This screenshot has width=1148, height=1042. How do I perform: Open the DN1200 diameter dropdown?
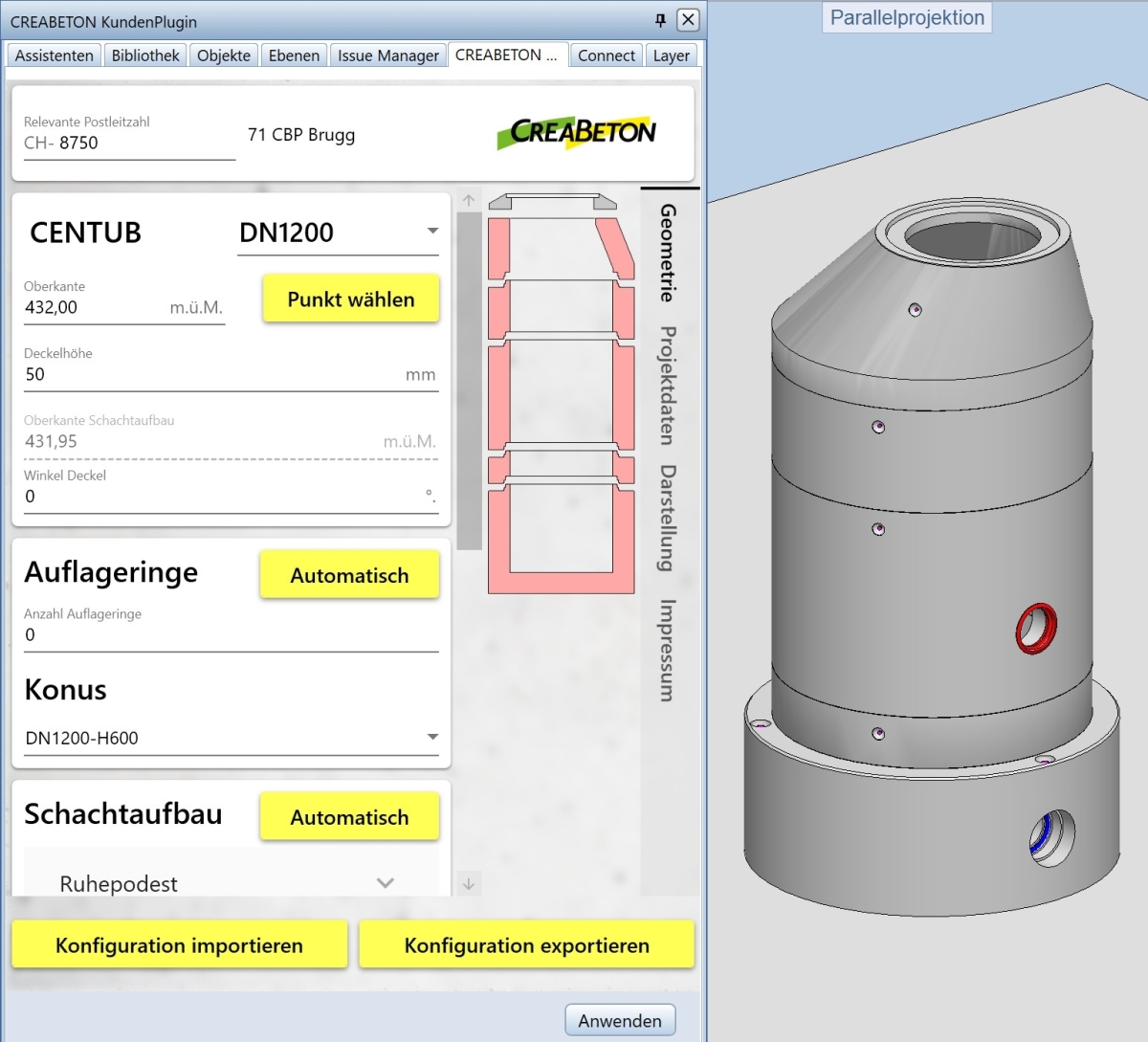coord(339,233)
